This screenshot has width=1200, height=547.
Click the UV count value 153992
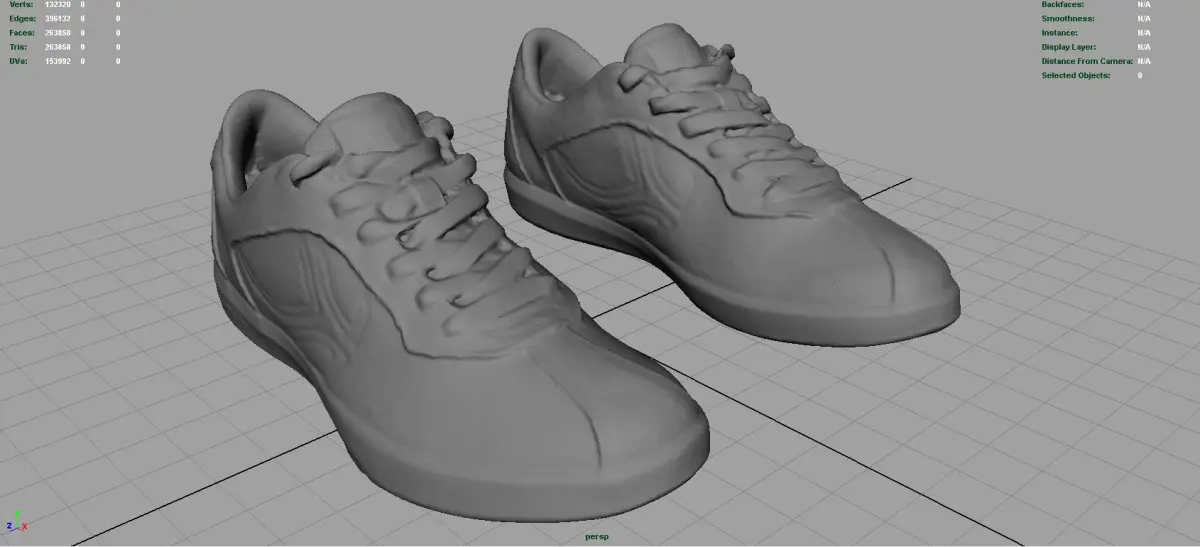(x=58, y=61)
